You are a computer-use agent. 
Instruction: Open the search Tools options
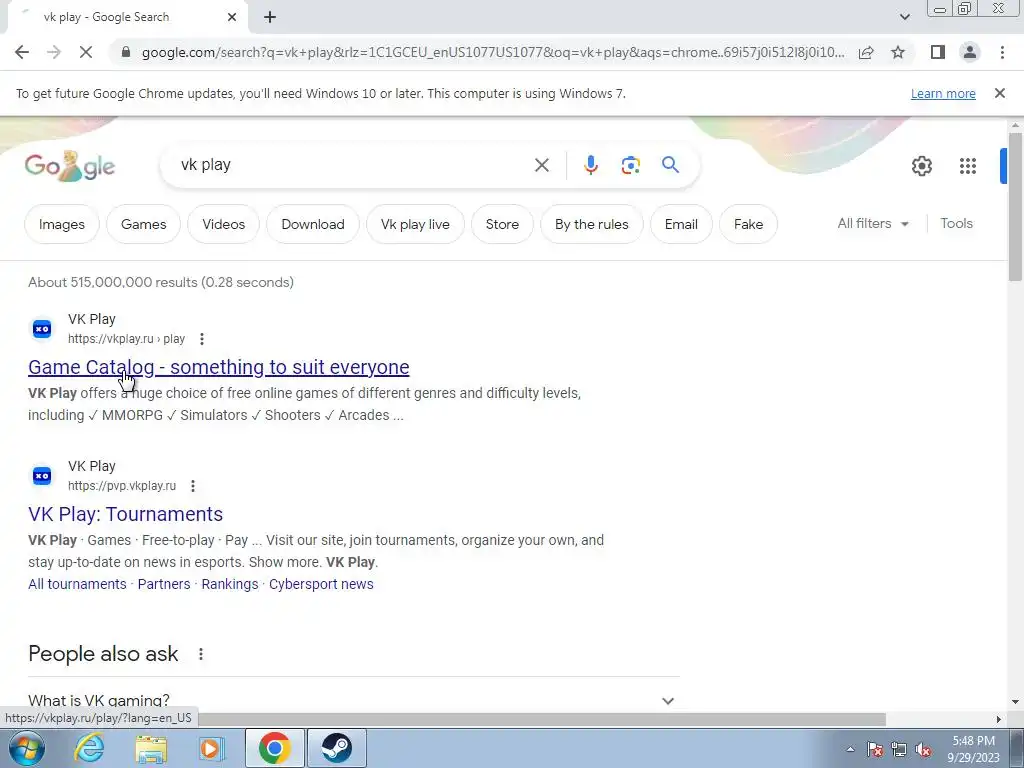[x=956, y=223]
